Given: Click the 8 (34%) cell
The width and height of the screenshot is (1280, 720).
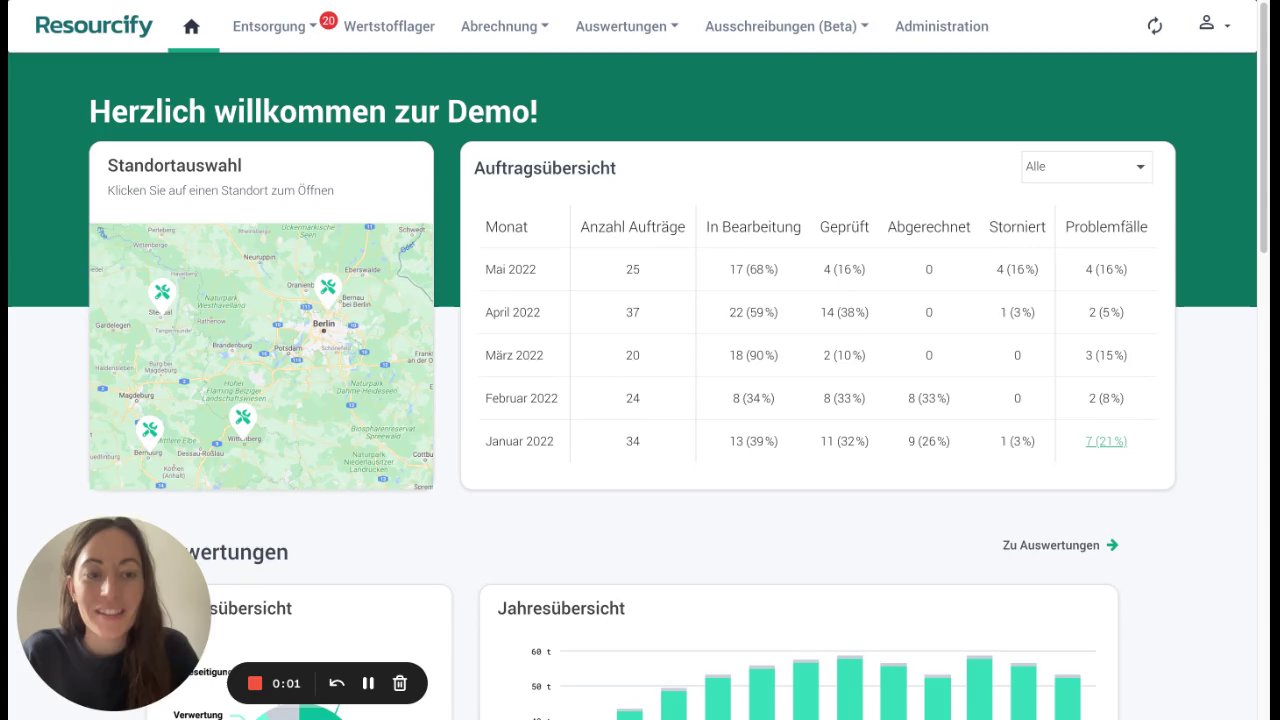Looking at the screenshot, I should [x=753, y=398].
